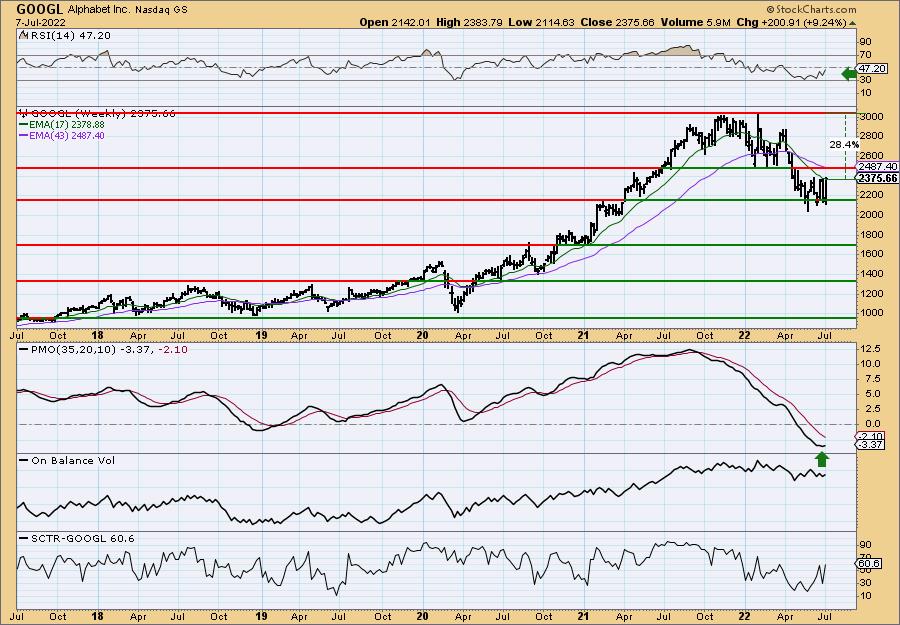The width and height of the screenshot is (900, 625).
Task: Click the PMO(35,20,10) indicator legend
Action: tap(104, 350)
